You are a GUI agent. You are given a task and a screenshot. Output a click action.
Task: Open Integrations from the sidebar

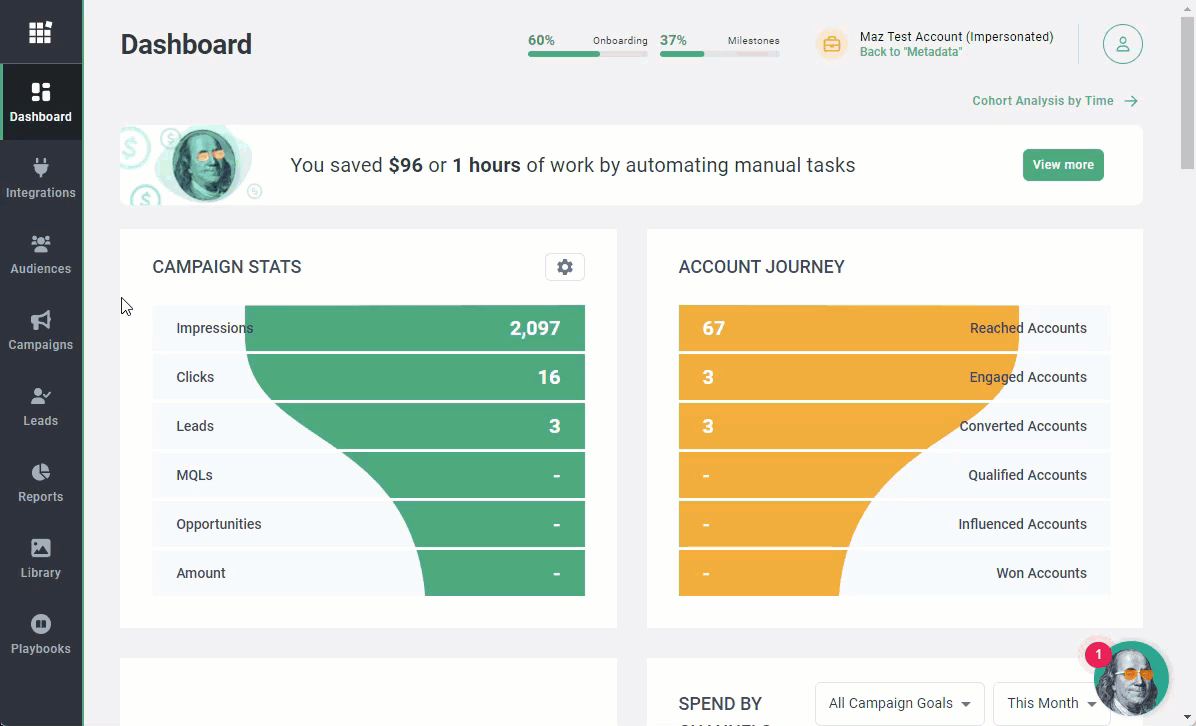pyautogui.click(x=41, y=178)
